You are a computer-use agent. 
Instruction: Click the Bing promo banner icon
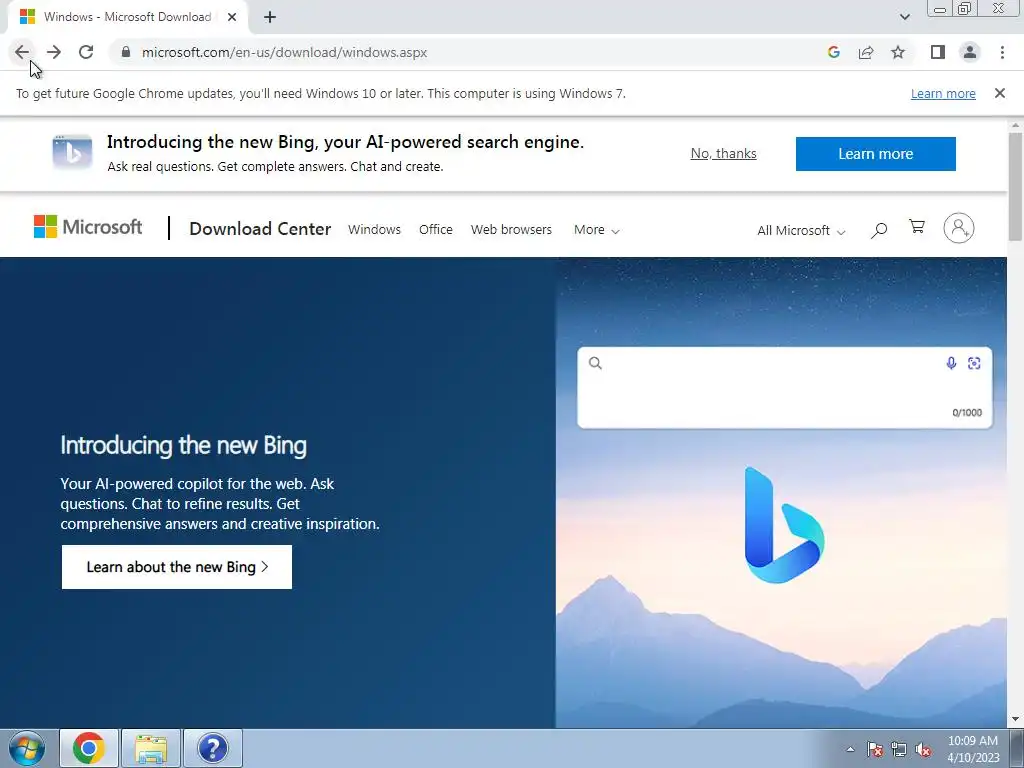click(x=72, y=152)
